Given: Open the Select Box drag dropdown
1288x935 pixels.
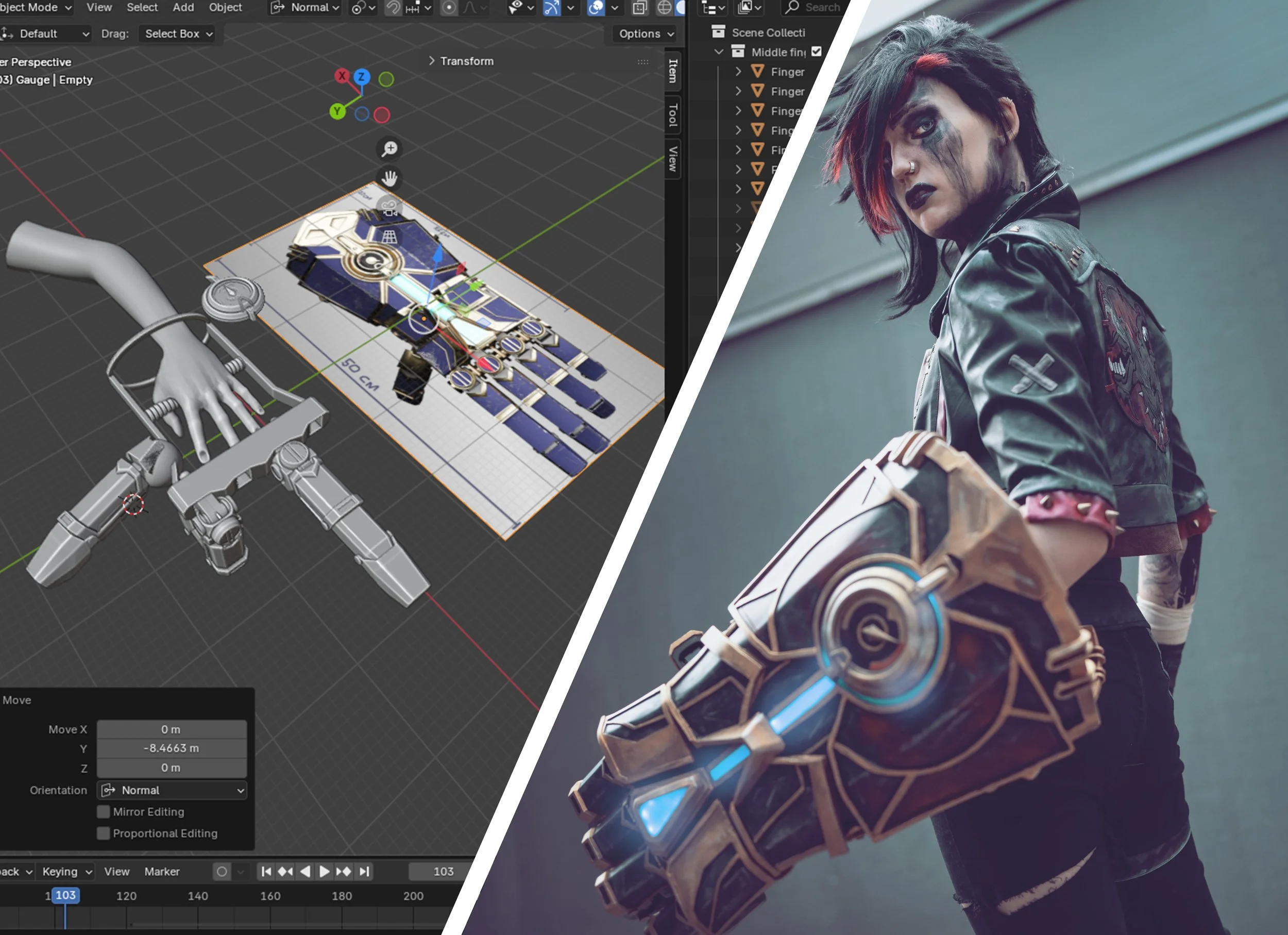Looking at the screenshot, I should (178, 34).
